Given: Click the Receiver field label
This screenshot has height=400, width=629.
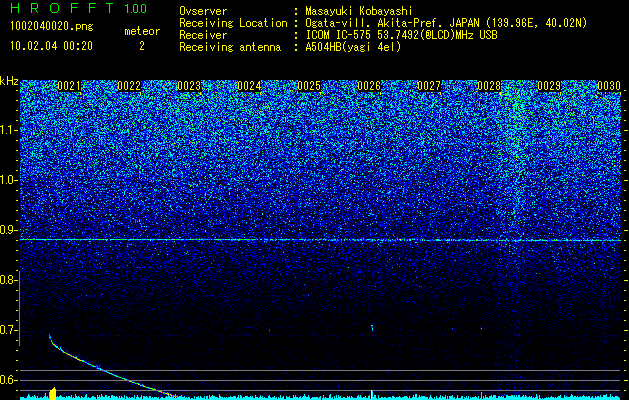Looking at the screenshot, I should (x=203, y=35).
